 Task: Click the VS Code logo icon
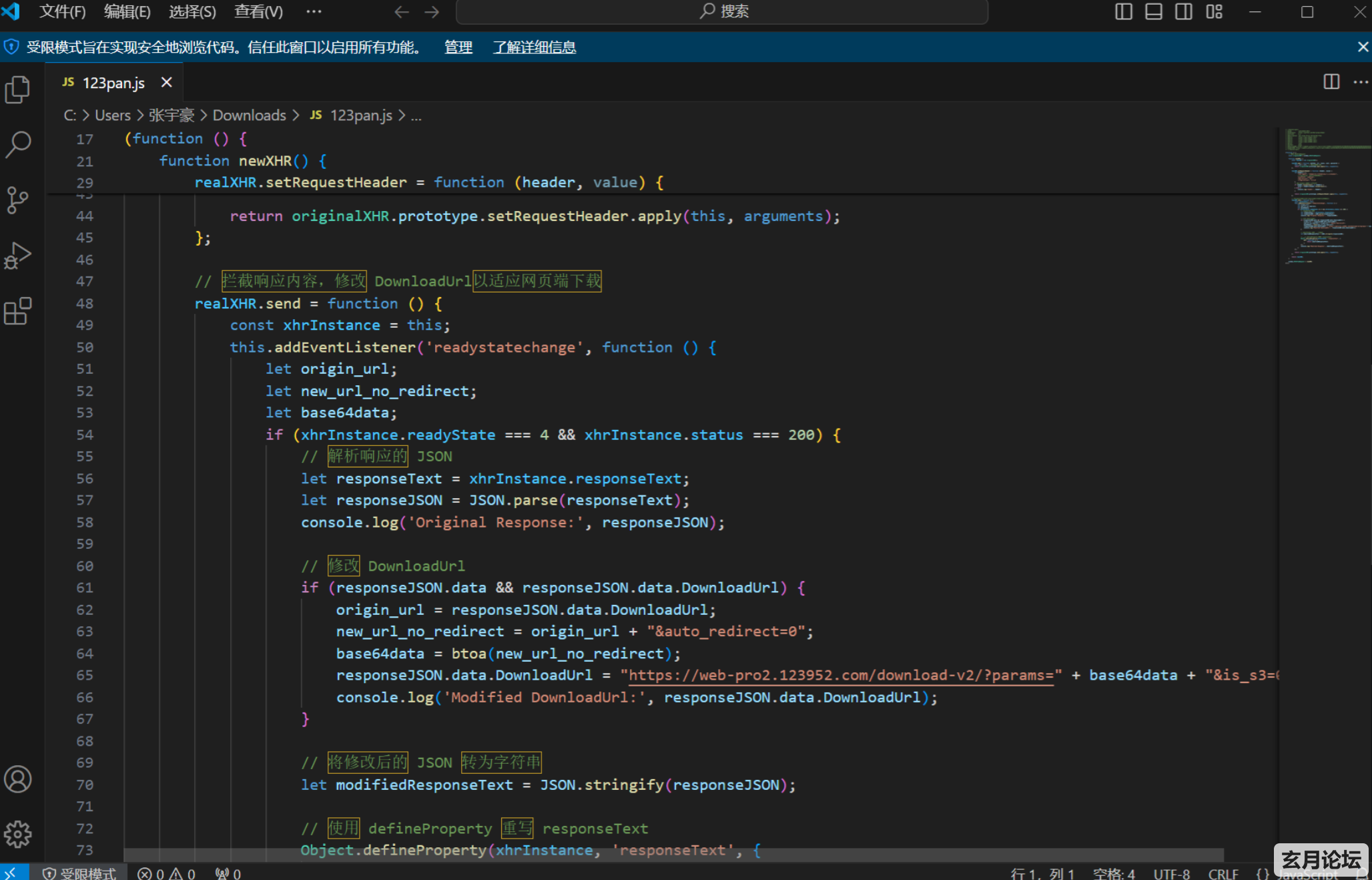[11, 11]
